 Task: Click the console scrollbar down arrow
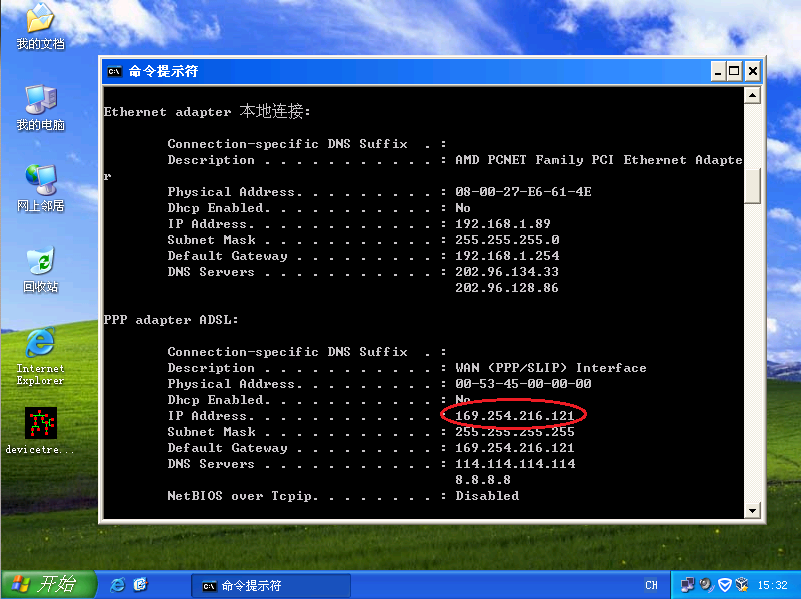click(752, 510)
